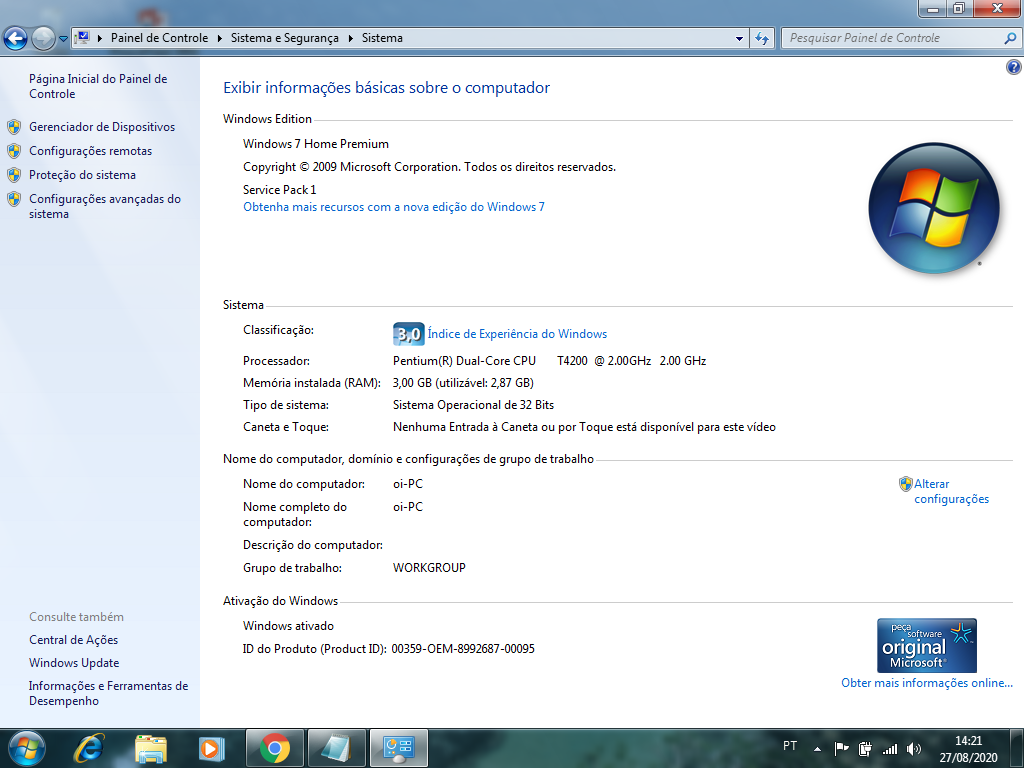
Task: Open the Windows Update link
Action: (74, 663)
